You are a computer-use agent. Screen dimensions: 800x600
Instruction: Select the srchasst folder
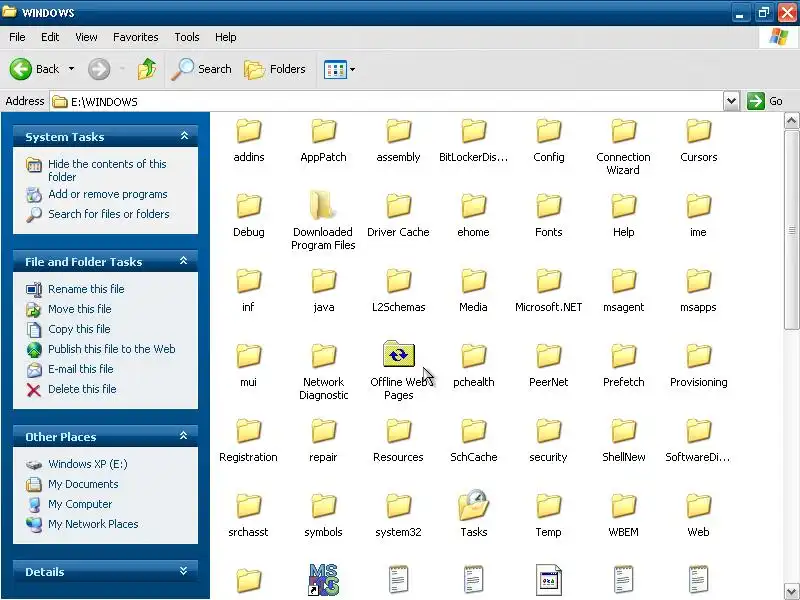(248, 514)
